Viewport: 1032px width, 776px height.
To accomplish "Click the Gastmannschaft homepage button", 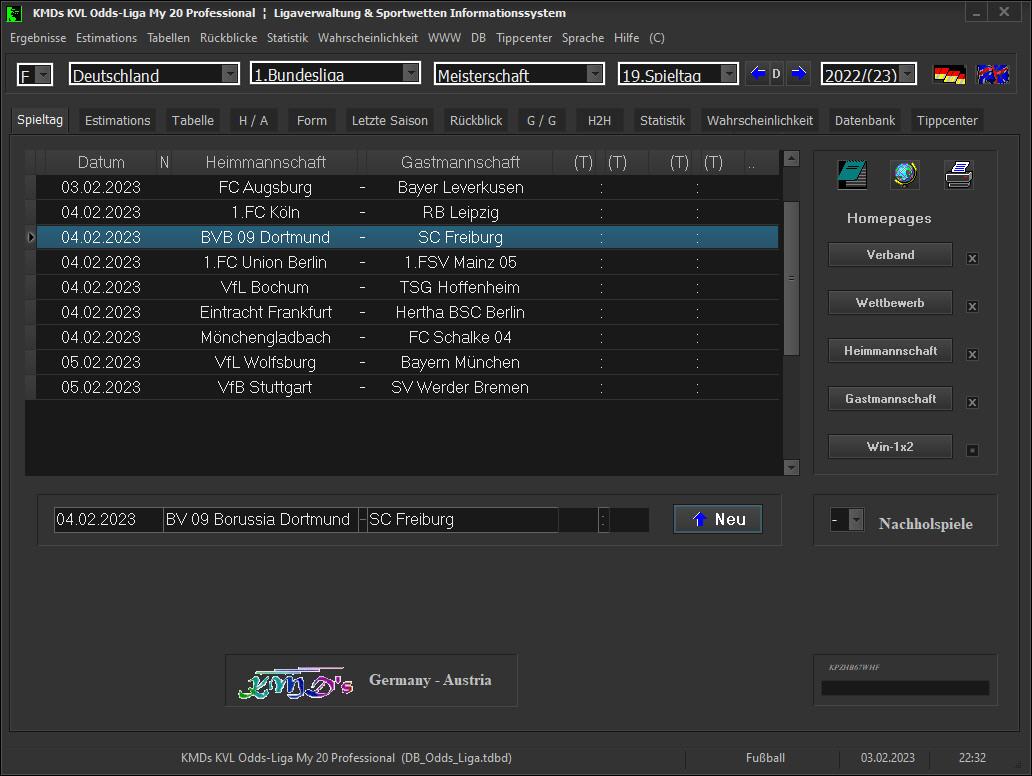I will (x=890, y=399).
